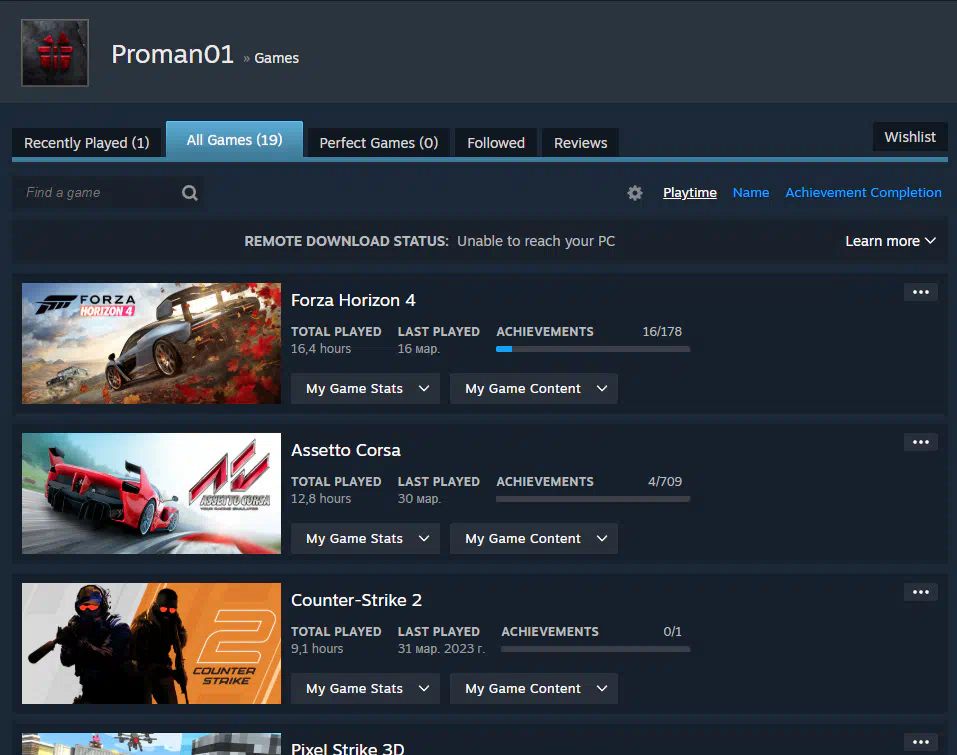Sort games by Playtime
This screenshot has width=957, height=755.
[x=690, y=193]
